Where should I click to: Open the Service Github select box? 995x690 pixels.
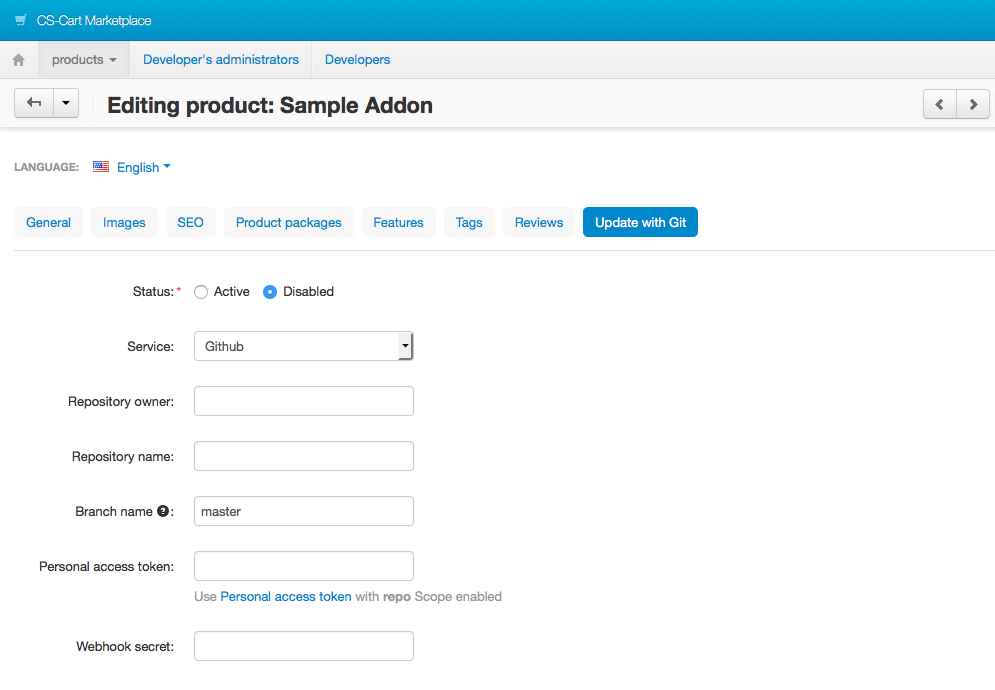(303, 346)
